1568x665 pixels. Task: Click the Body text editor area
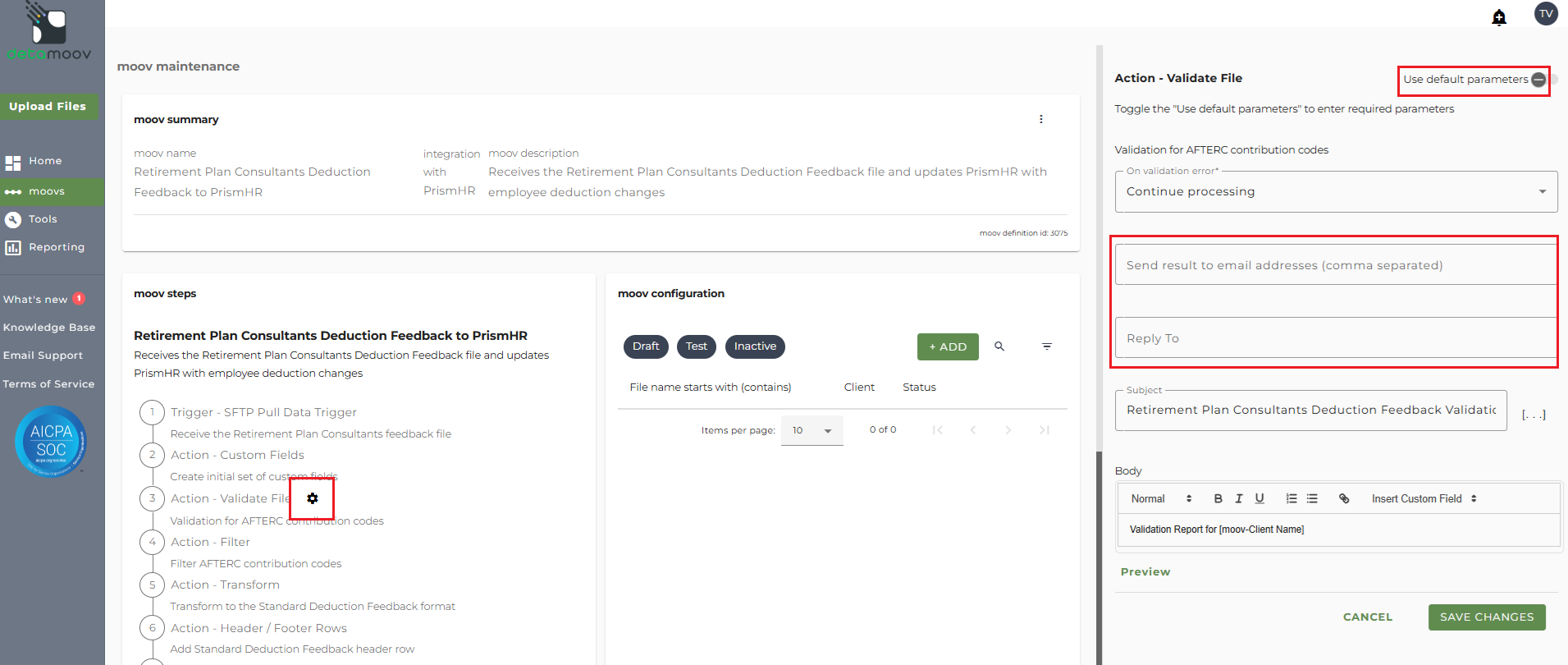click(x=1338, y=530)
